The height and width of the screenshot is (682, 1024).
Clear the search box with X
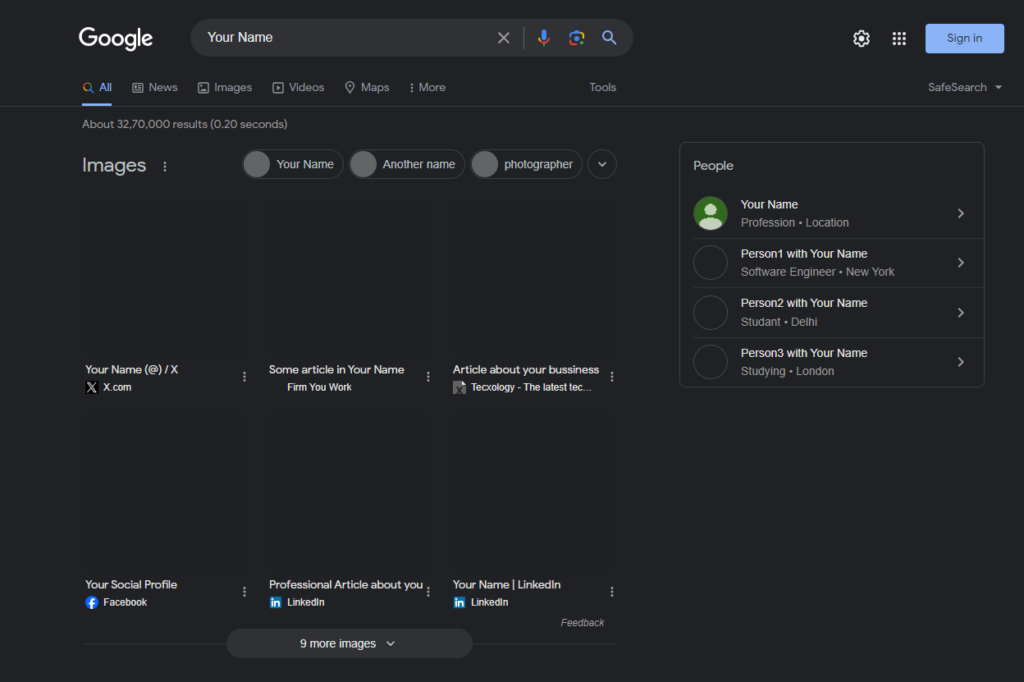pos(504,38)
